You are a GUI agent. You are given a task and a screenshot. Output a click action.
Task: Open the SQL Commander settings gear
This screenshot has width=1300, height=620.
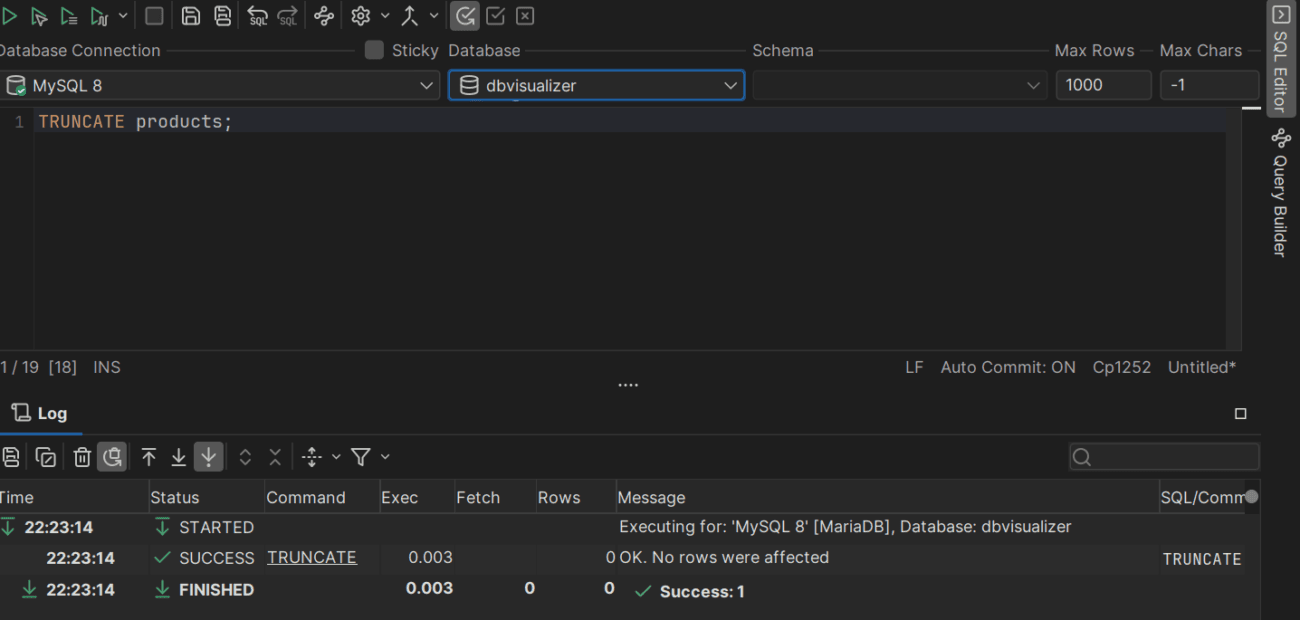[360, 15]
